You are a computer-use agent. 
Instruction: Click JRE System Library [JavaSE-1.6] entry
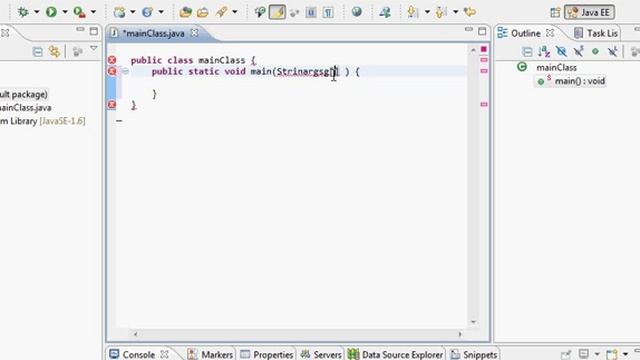(42, 121)
